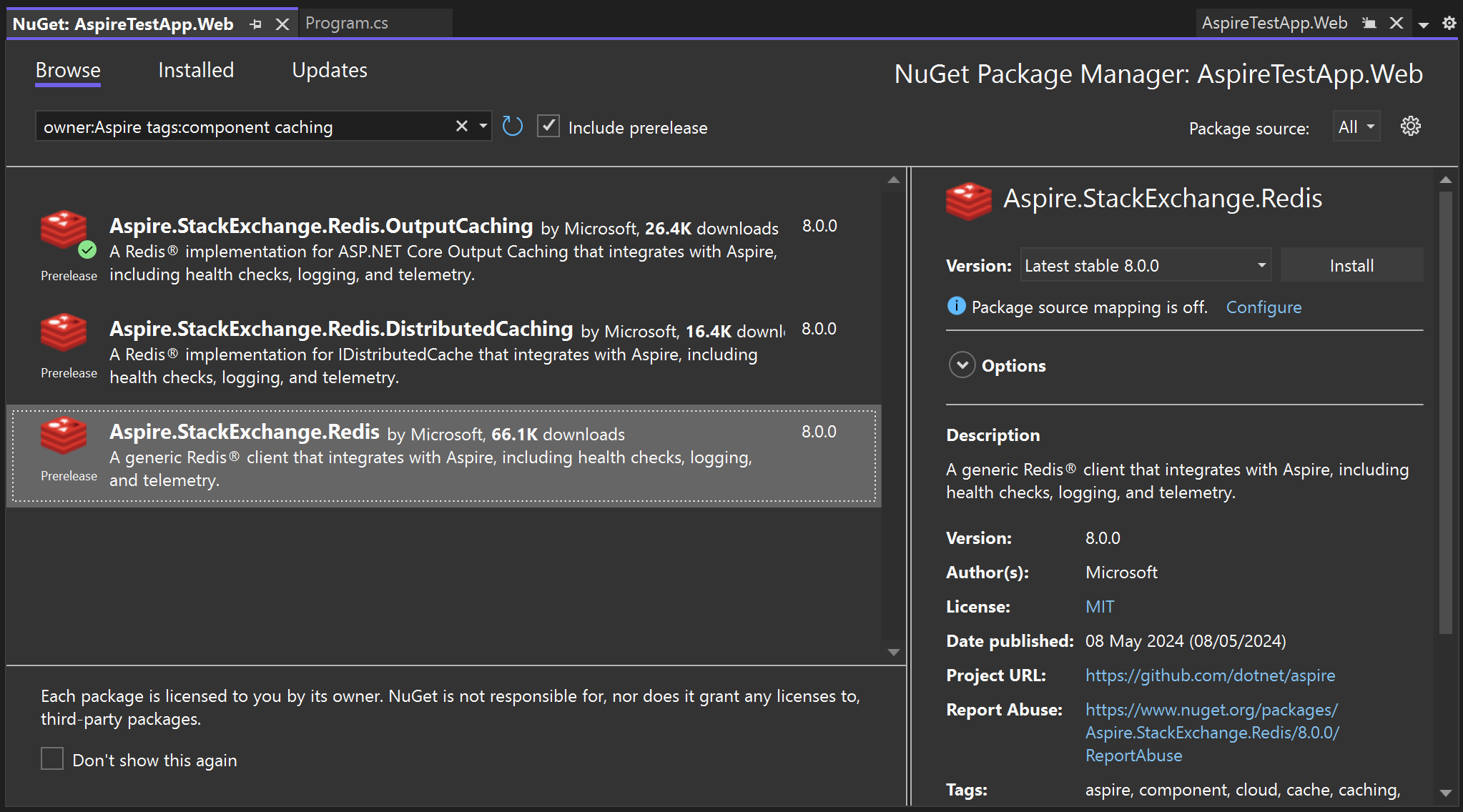Open the Package source dropdown
This screenshot has width=1463, height=812.
[1356, 127]
